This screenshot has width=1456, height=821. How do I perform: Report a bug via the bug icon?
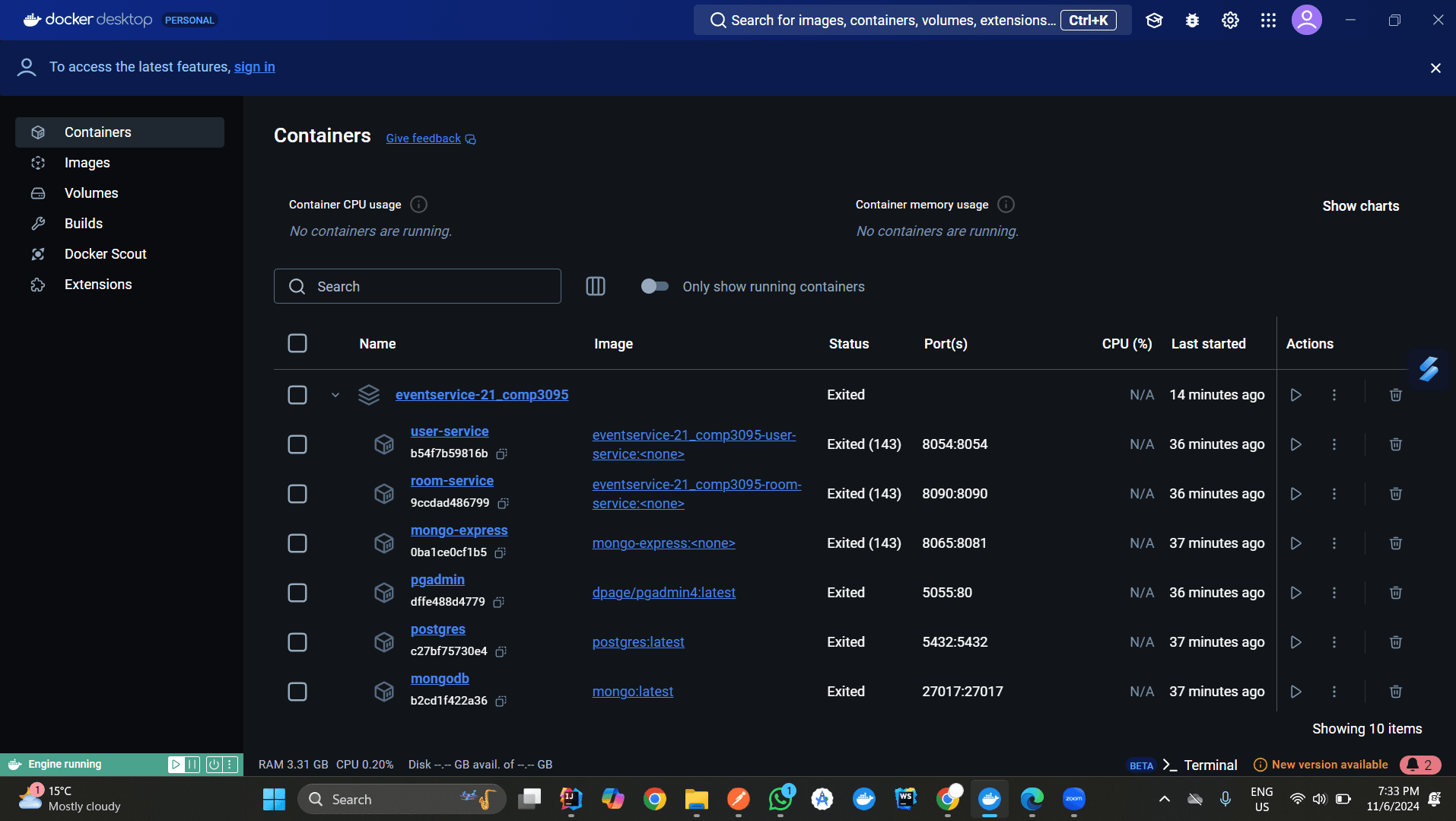click(1192, 20)
